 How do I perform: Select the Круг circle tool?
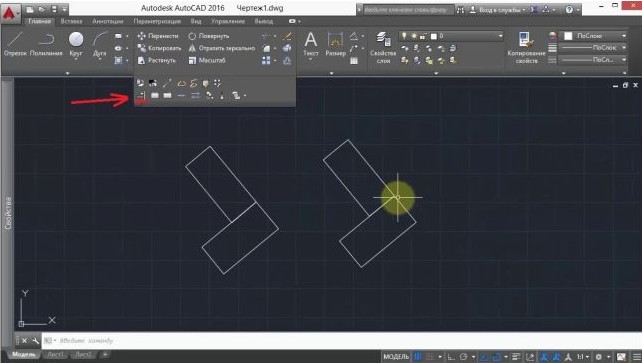[x=76, y=43]
